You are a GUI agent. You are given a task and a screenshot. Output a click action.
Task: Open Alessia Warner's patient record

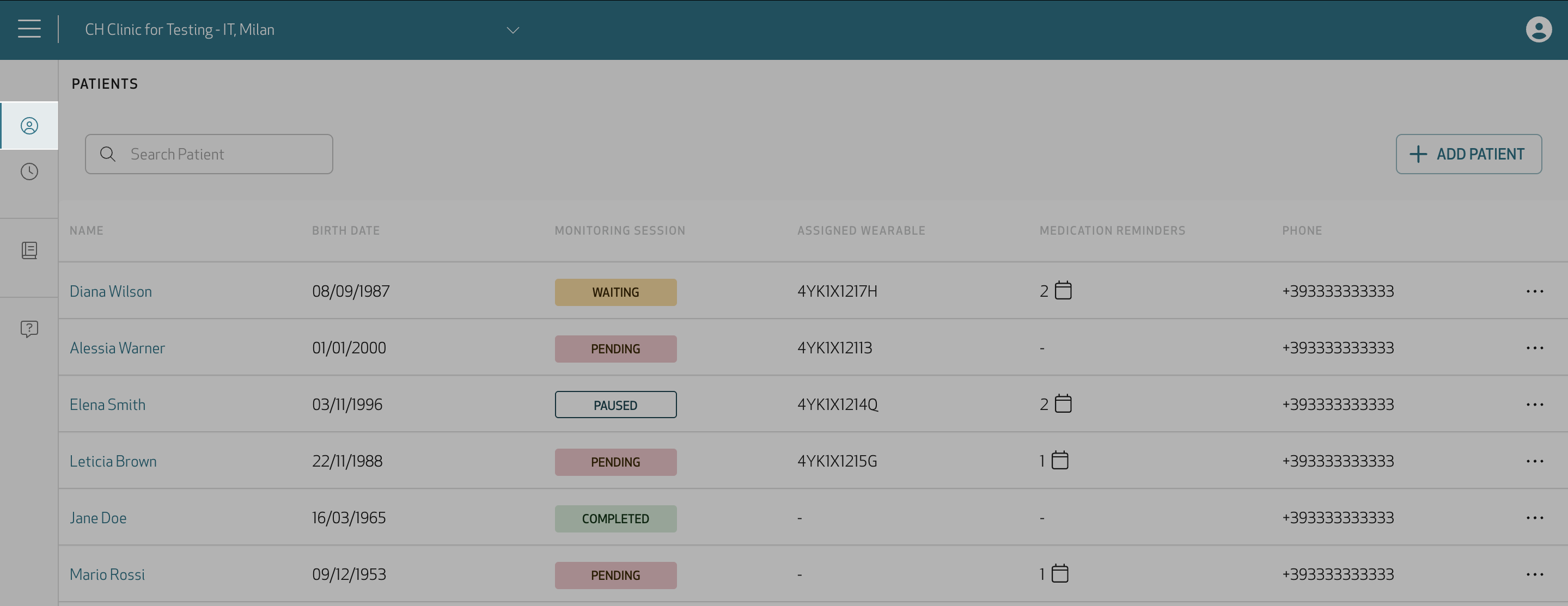tap(117, 348)
